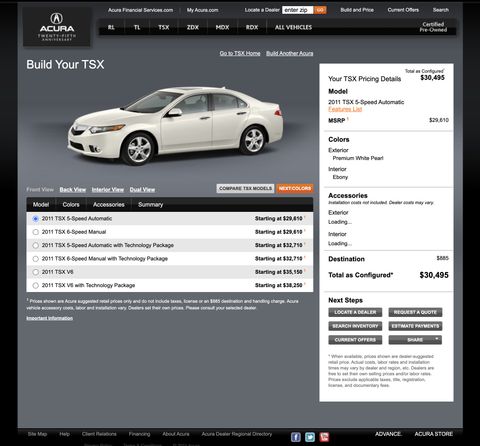480x446 pixels.
Task: Click the Acura logo
Action: point(57,27)
